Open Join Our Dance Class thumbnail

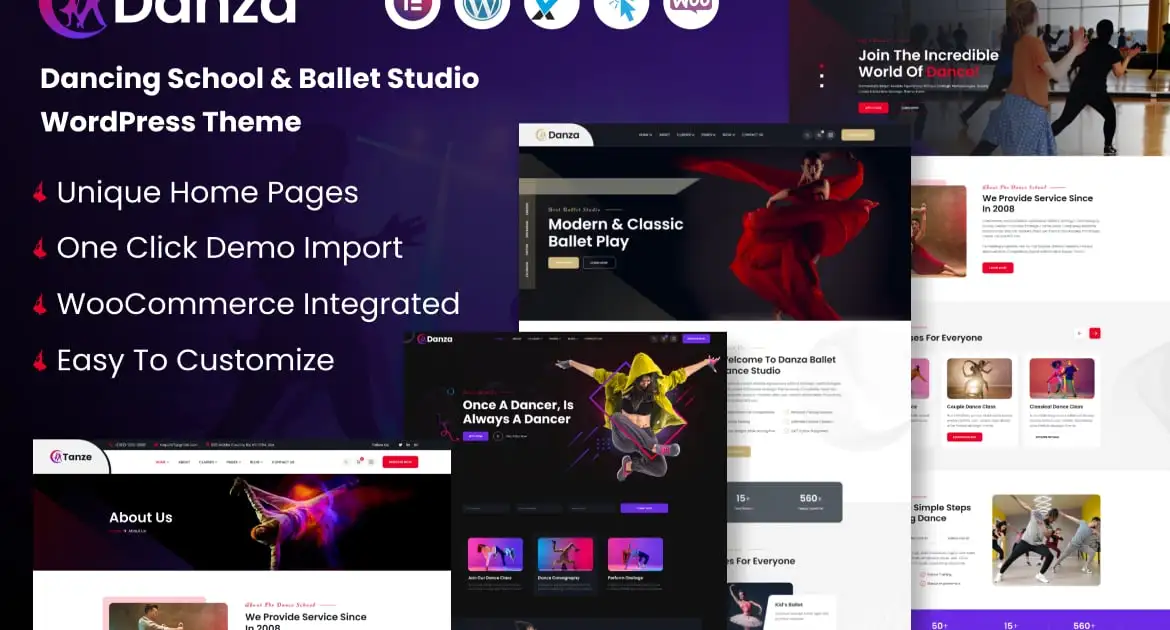495,555
